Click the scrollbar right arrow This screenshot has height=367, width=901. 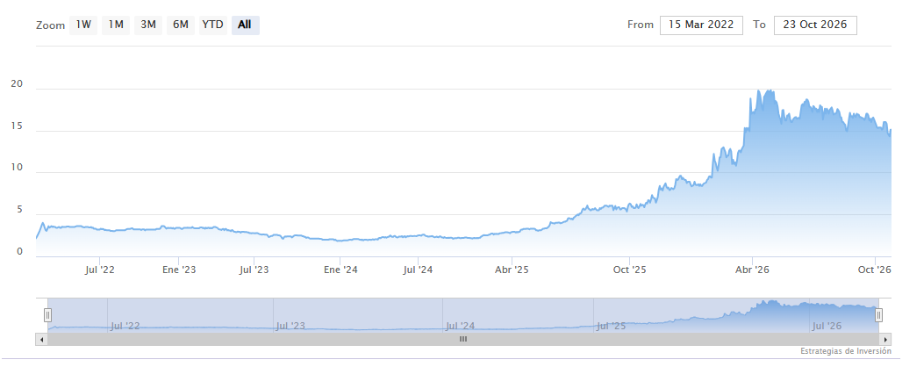885,339
